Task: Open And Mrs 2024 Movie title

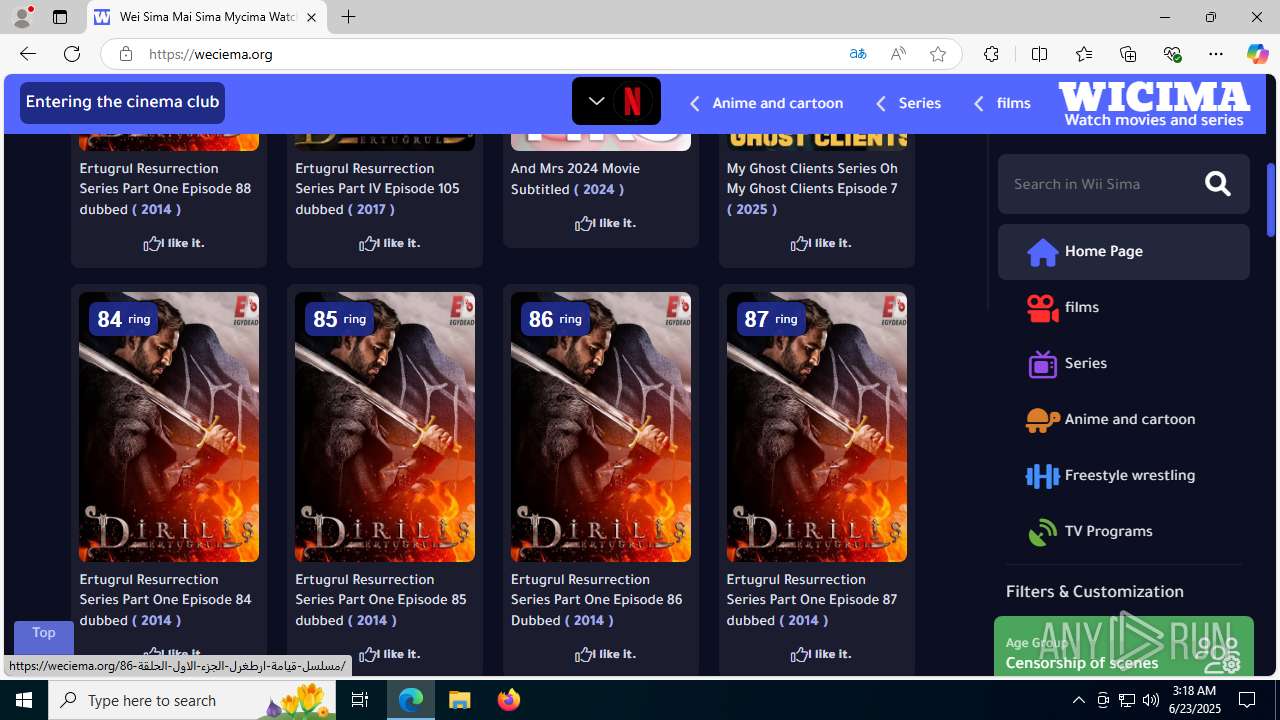Action: [x=576, y=178]
